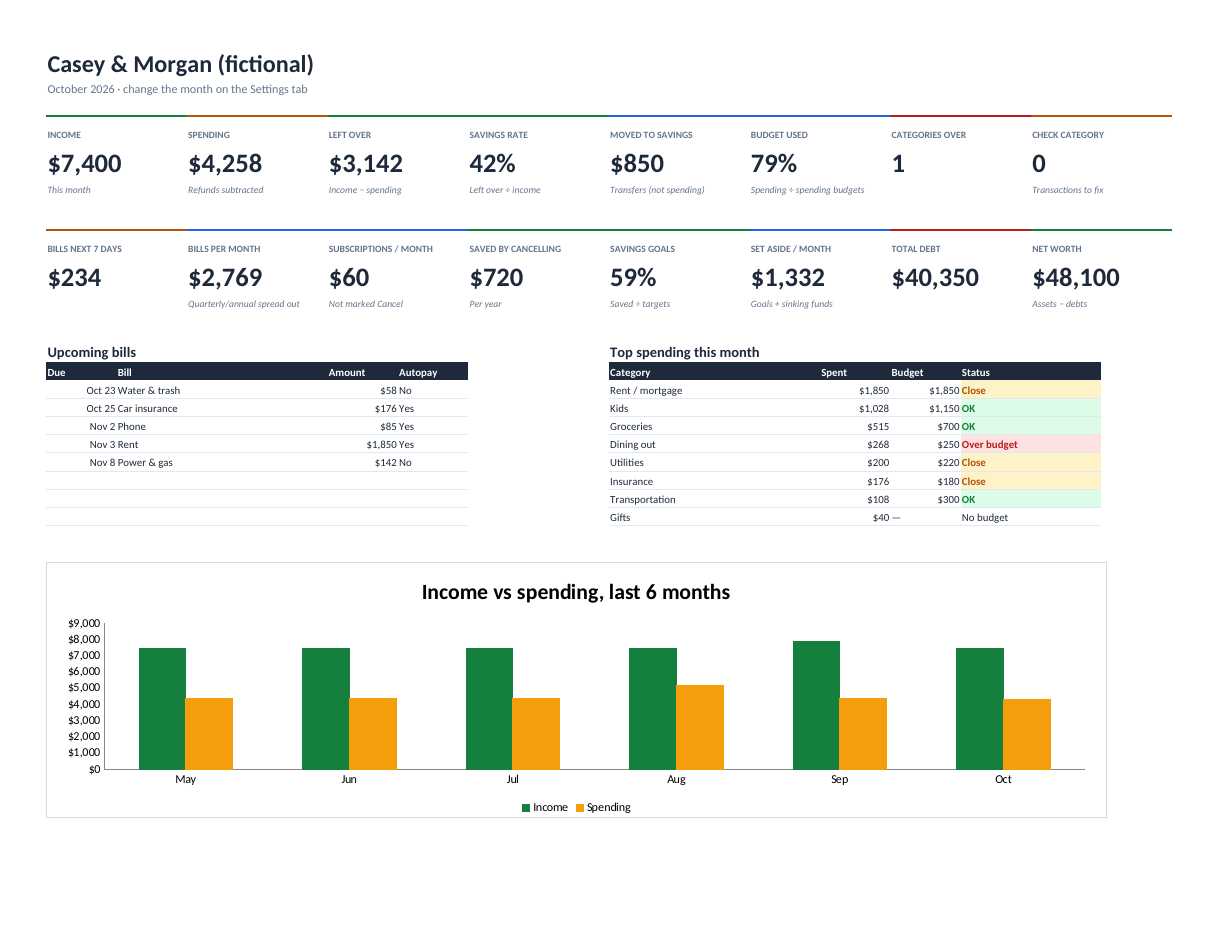Click the Left Over amount $3,142
This screenshot has height=935, width=1210.
[x=366, y=164]
